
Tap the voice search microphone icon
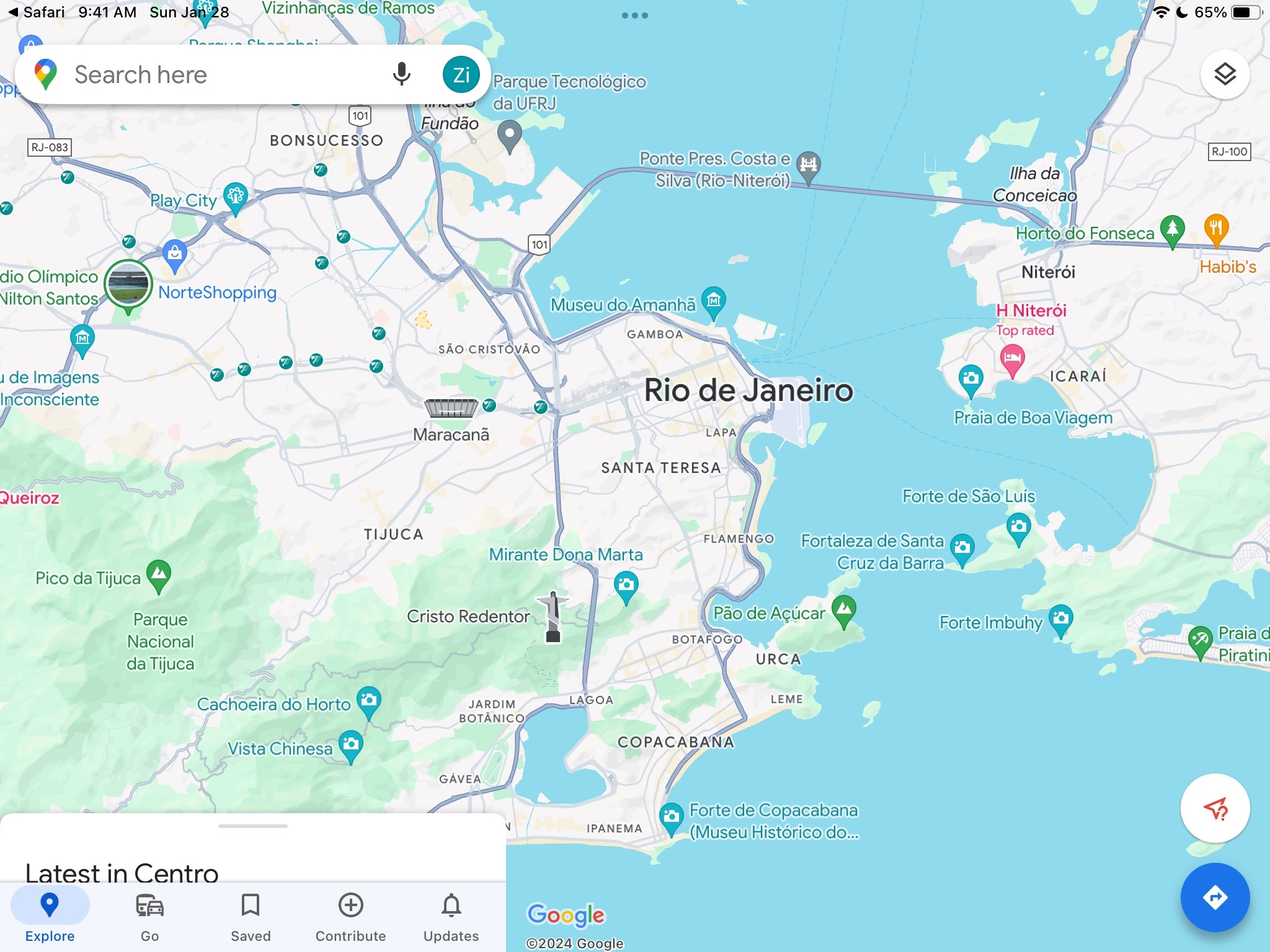tap(401, 74)
